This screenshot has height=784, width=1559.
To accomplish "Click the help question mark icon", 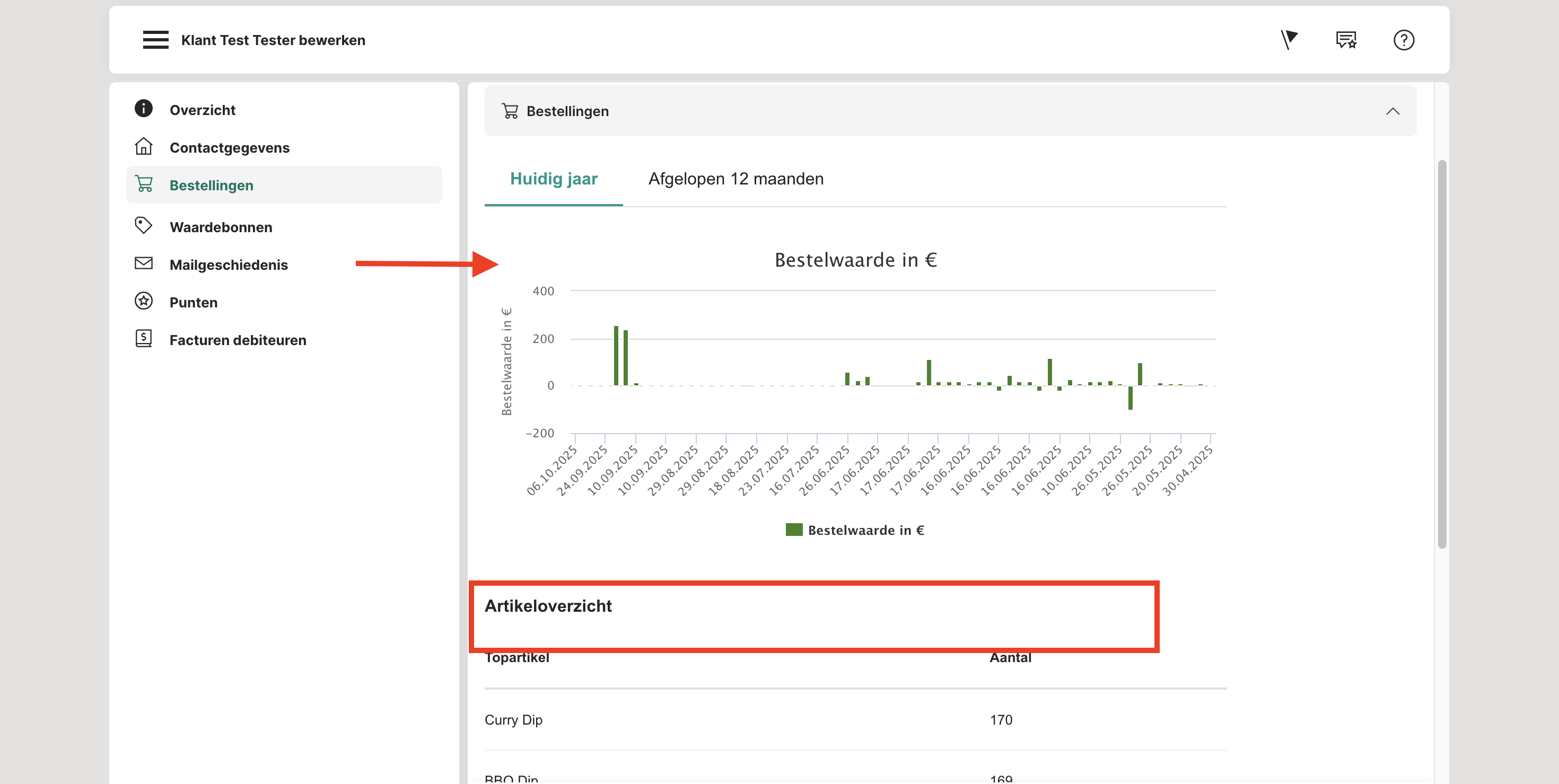I will coord(1404,40).
